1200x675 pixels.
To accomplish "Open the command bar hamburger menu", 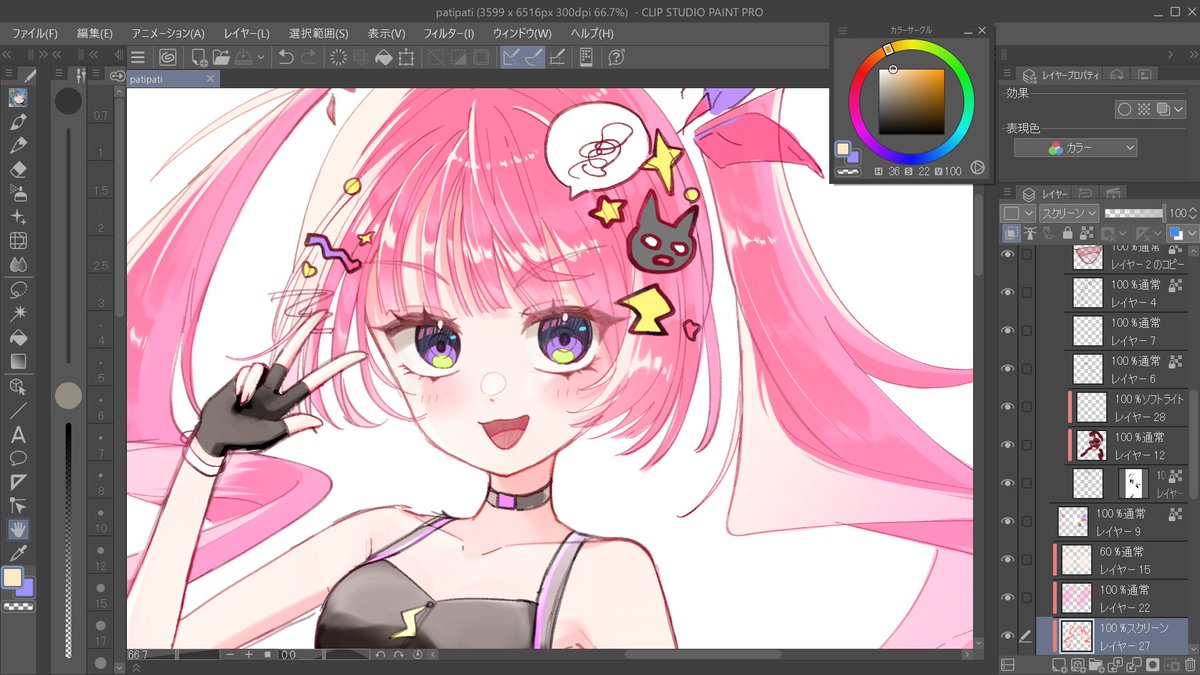I will [139, 57].
